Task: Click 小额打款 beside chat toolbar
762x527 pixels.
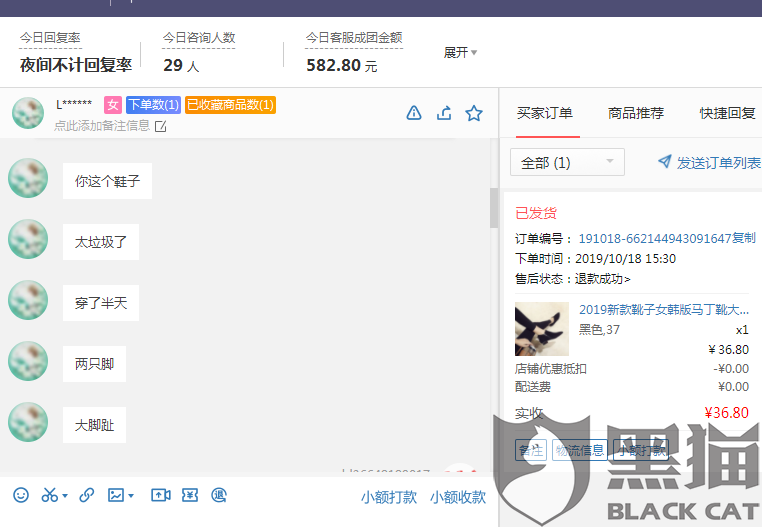Action: (389, 497)
